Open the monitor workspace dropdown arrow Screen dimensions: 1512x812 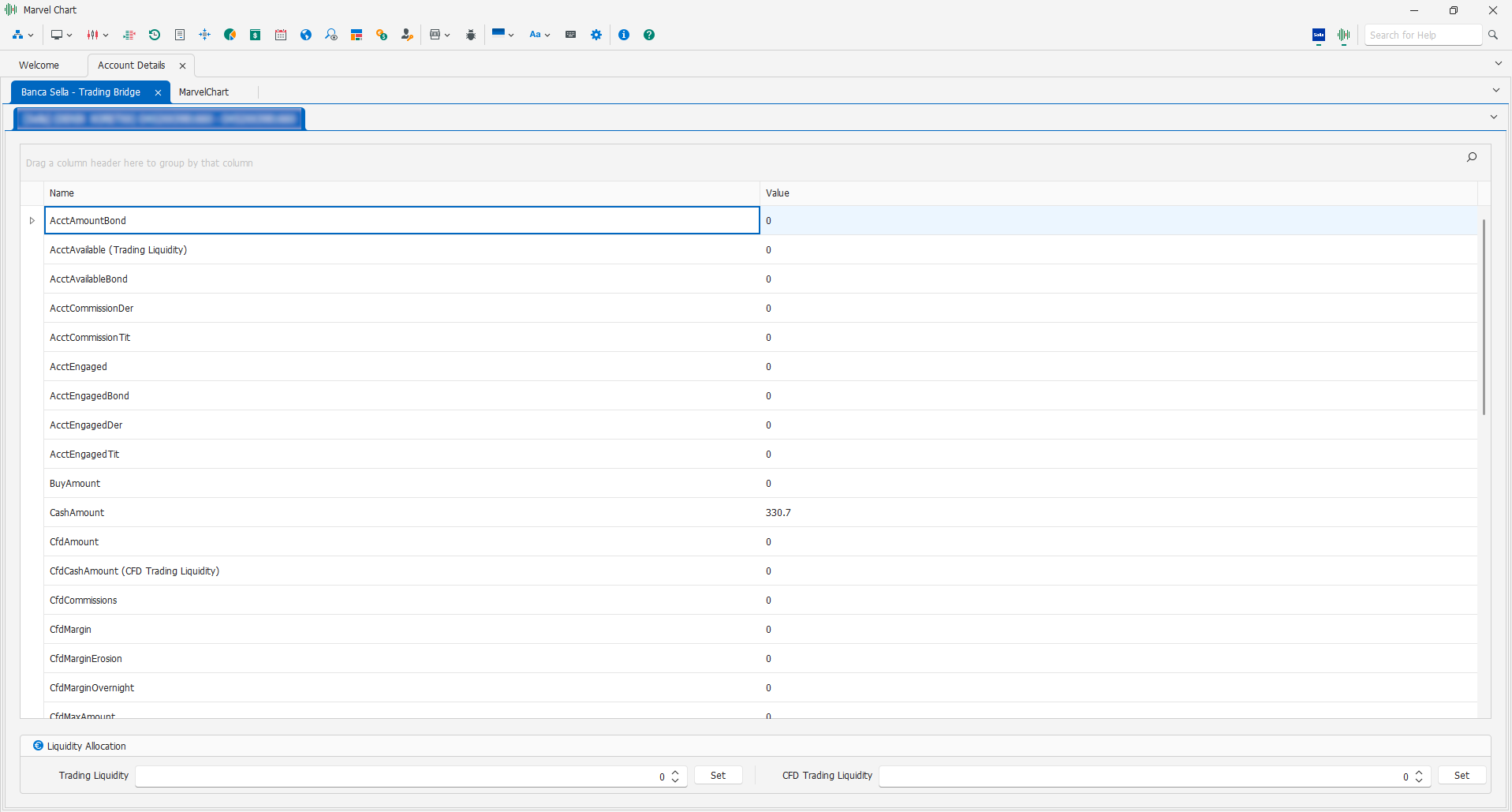69,36
